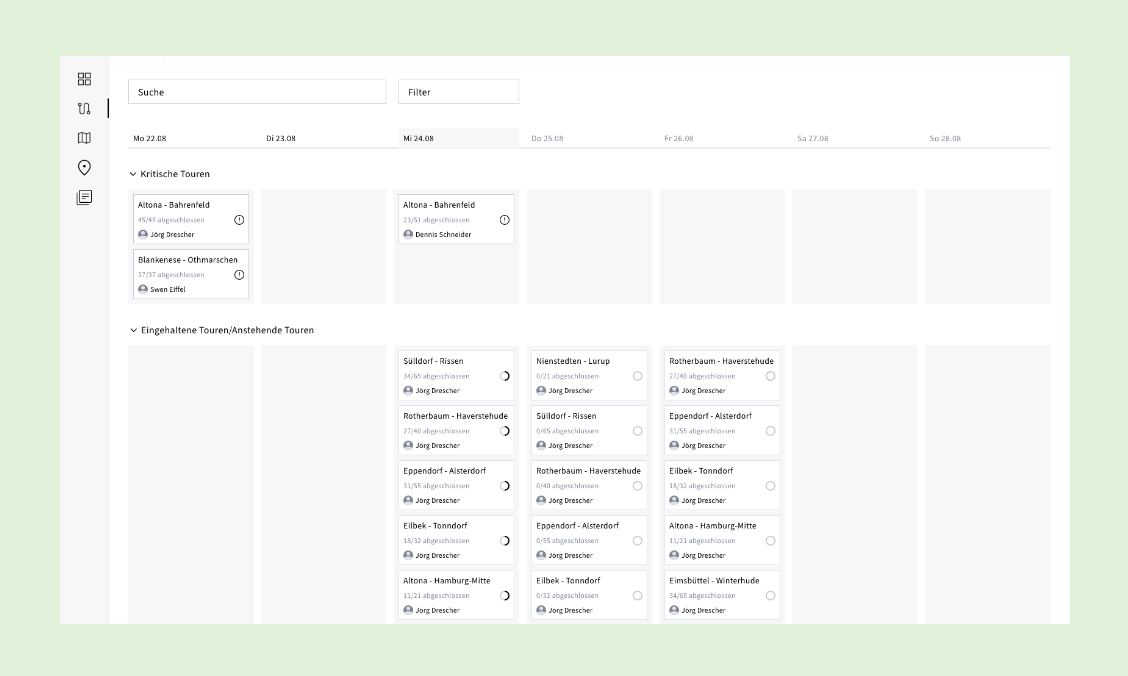Select the tours route icon in sidebar
The image size is (1128, 676).
[84, 108]
